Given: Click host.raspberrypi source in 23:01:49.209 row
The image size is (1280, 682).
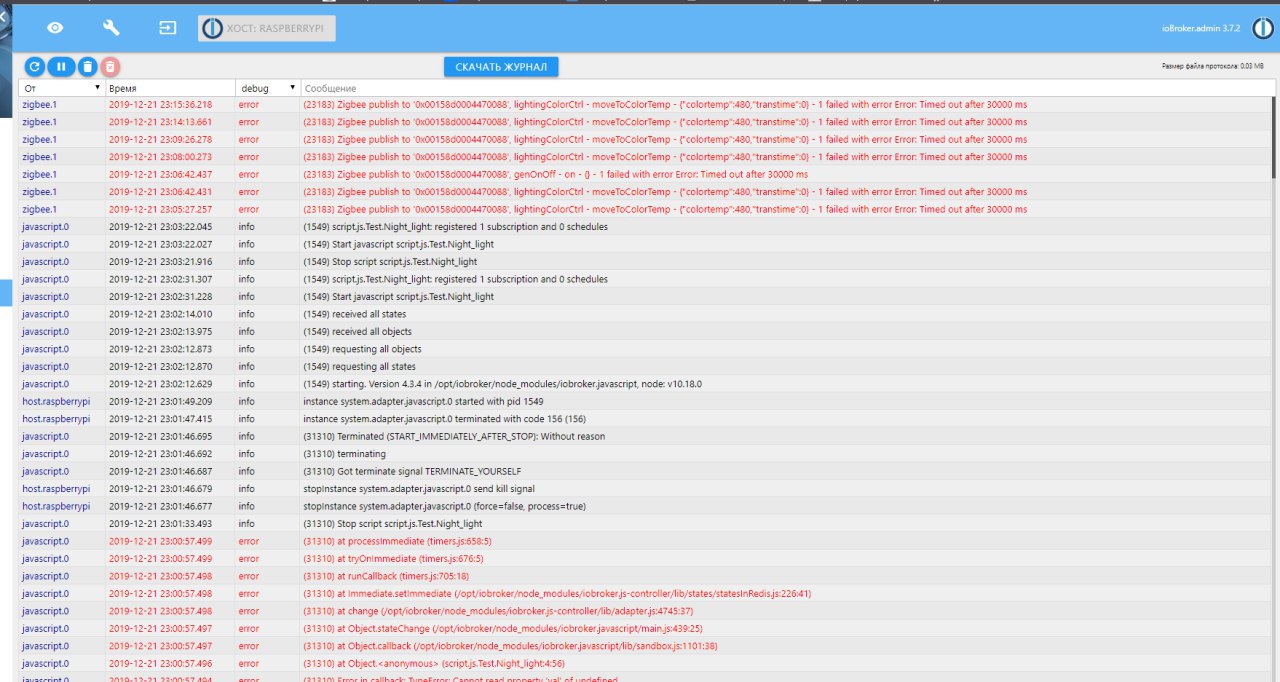Looking at the screenshot, I should point(56,402).
